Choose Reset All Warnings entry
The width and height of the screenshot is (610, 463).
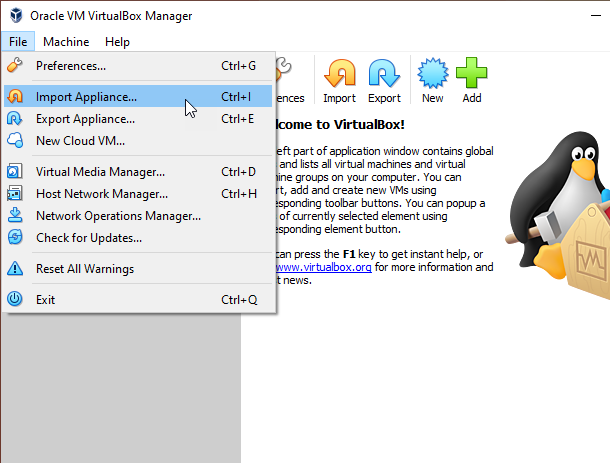[138, 269]
